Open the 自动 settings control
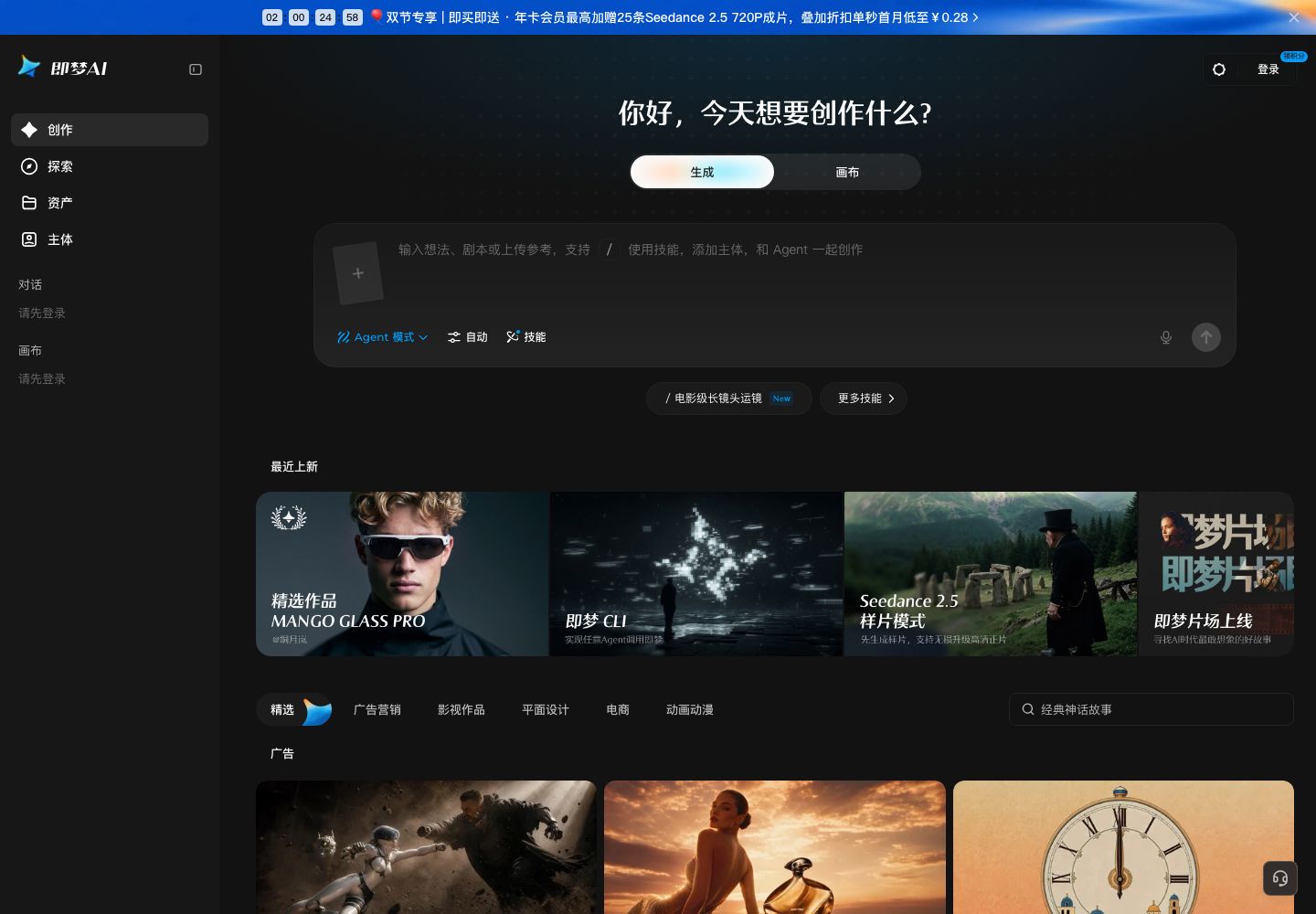This screenshot has width=1316, height=914. (468, 337)
